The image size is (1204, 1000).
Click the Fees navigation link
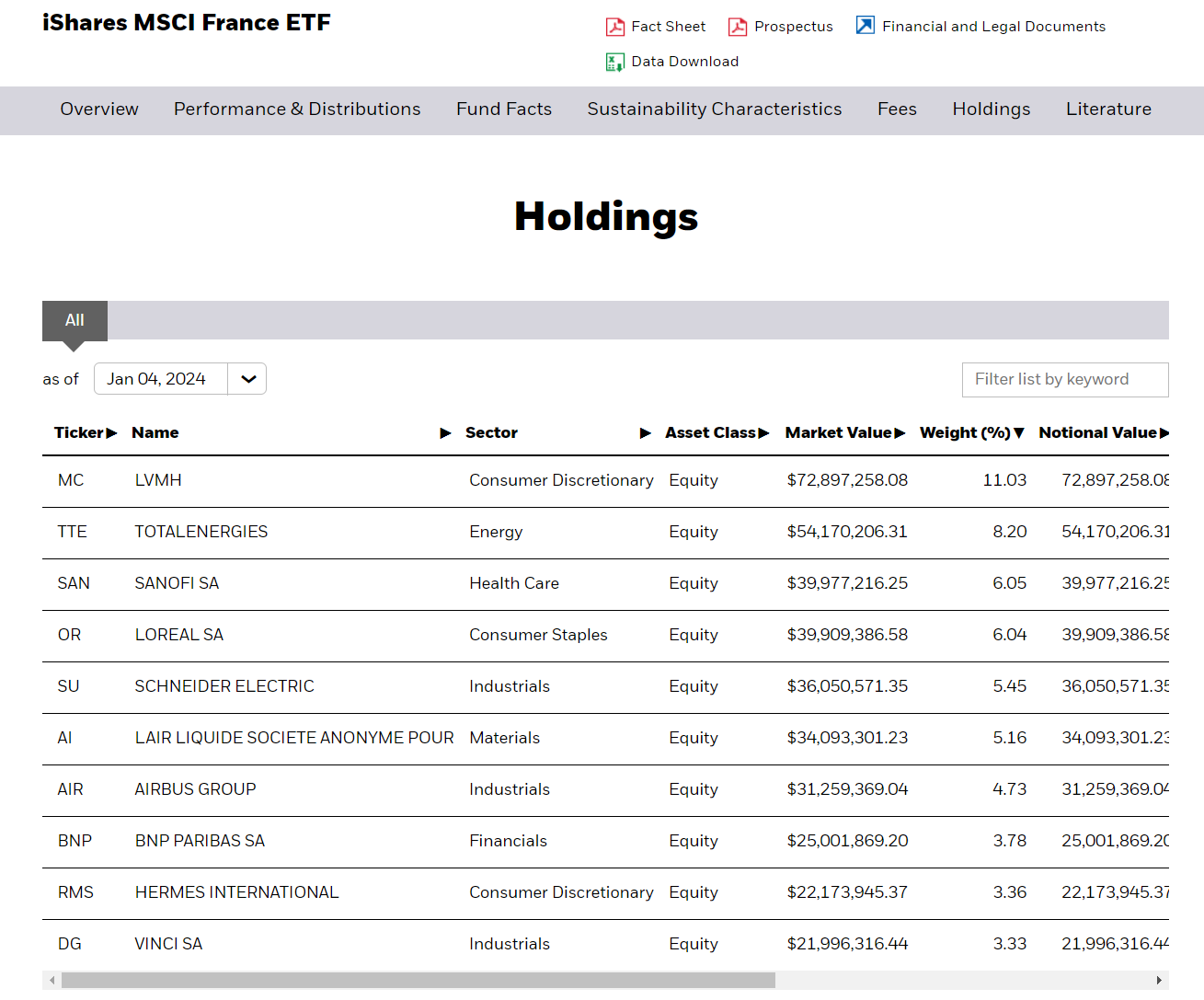[x=897, y=109]
